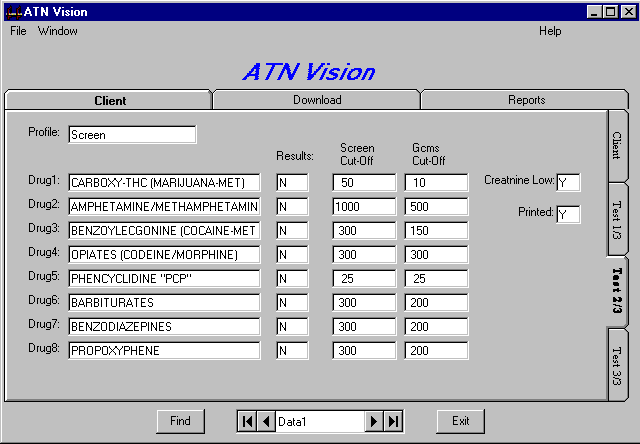
Task: Jump to first record in data navigator
Action: coord(247,421)
